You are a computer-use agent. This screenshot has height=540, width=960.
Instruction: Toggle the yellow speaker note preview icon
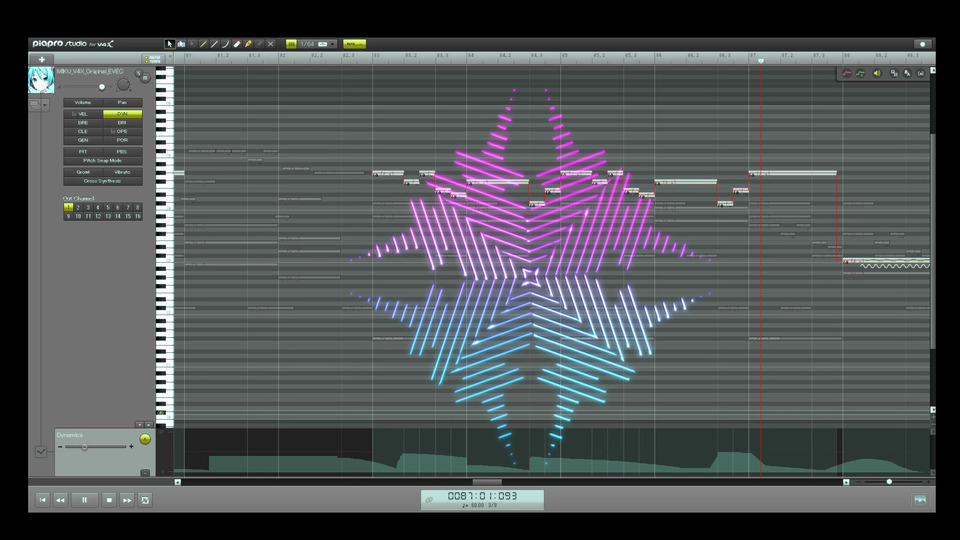[x=877, y=73]
